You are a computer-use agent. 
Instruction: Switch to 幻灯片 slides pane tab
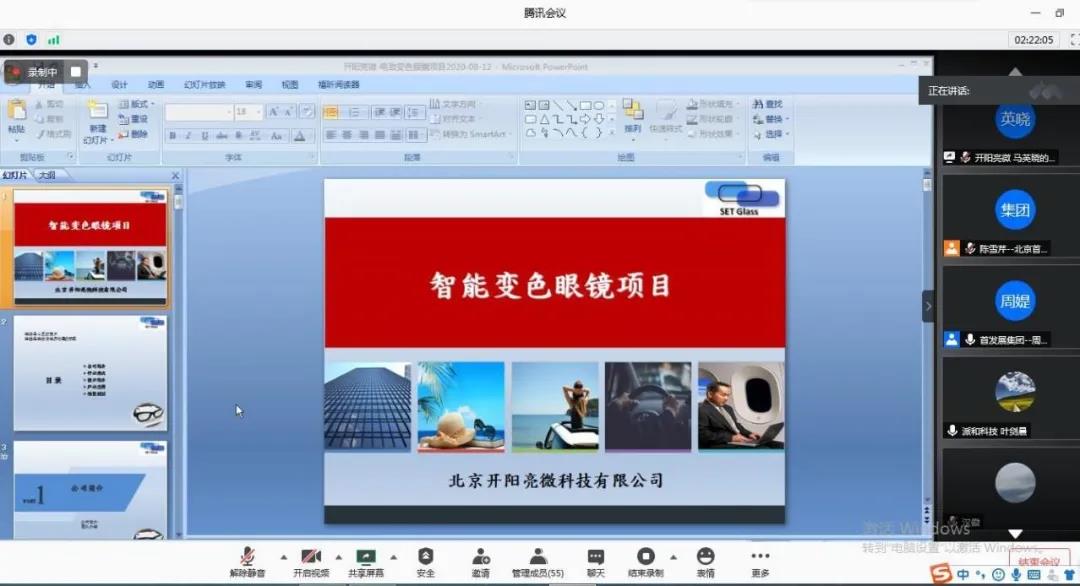point(14,176)
